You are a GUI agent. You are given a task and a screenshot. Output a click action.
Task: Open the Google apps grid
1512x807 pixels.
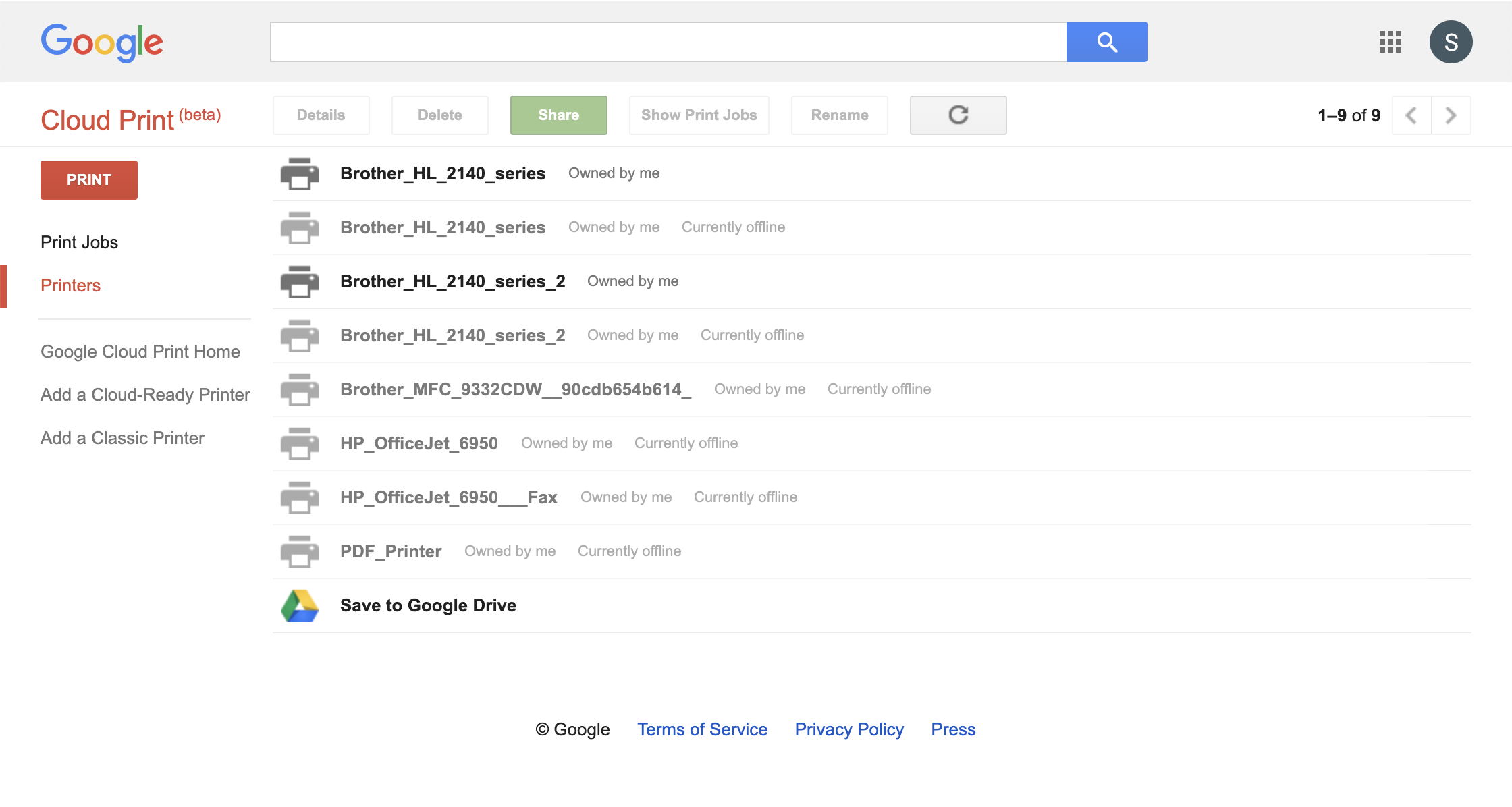[1390, 42]
